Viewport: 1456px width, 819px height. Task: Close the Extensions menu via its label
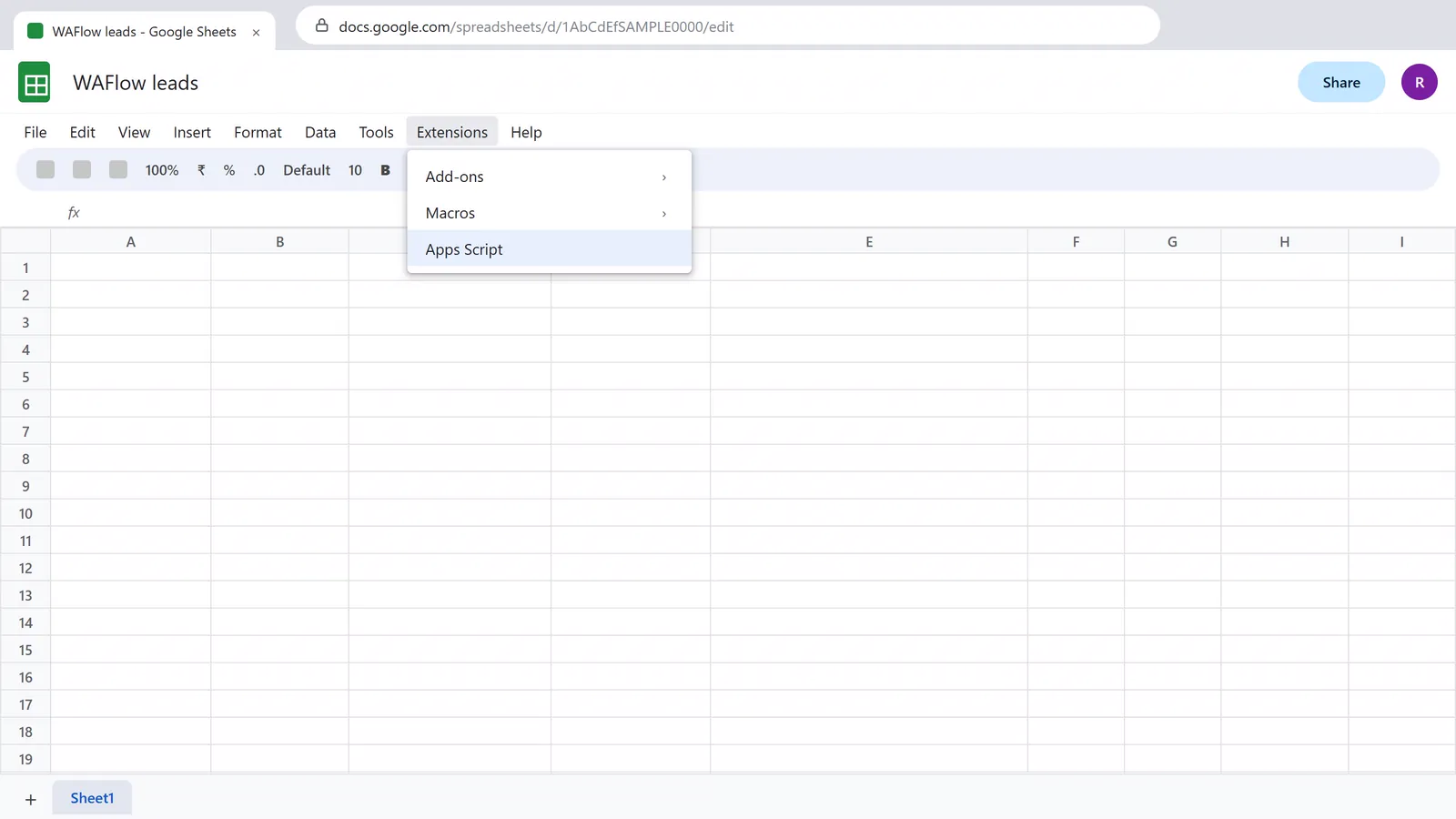452,132
